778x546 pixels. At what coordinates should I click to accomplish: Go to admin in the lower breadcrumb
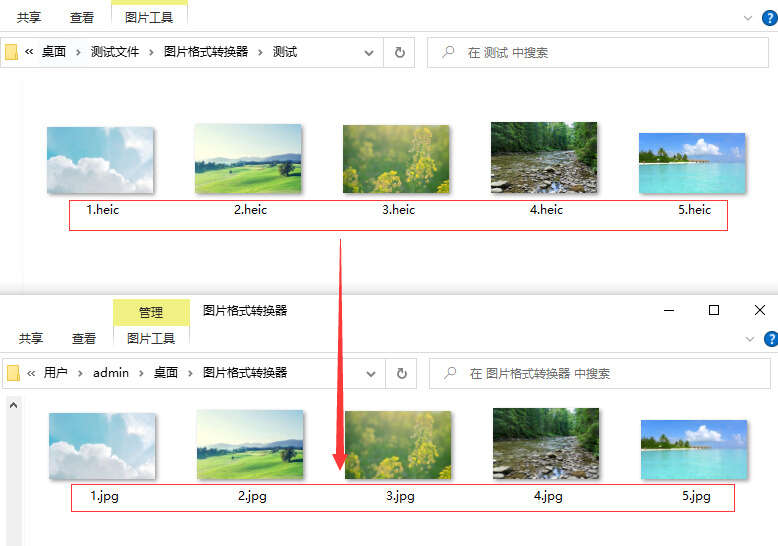click(111, 372)
